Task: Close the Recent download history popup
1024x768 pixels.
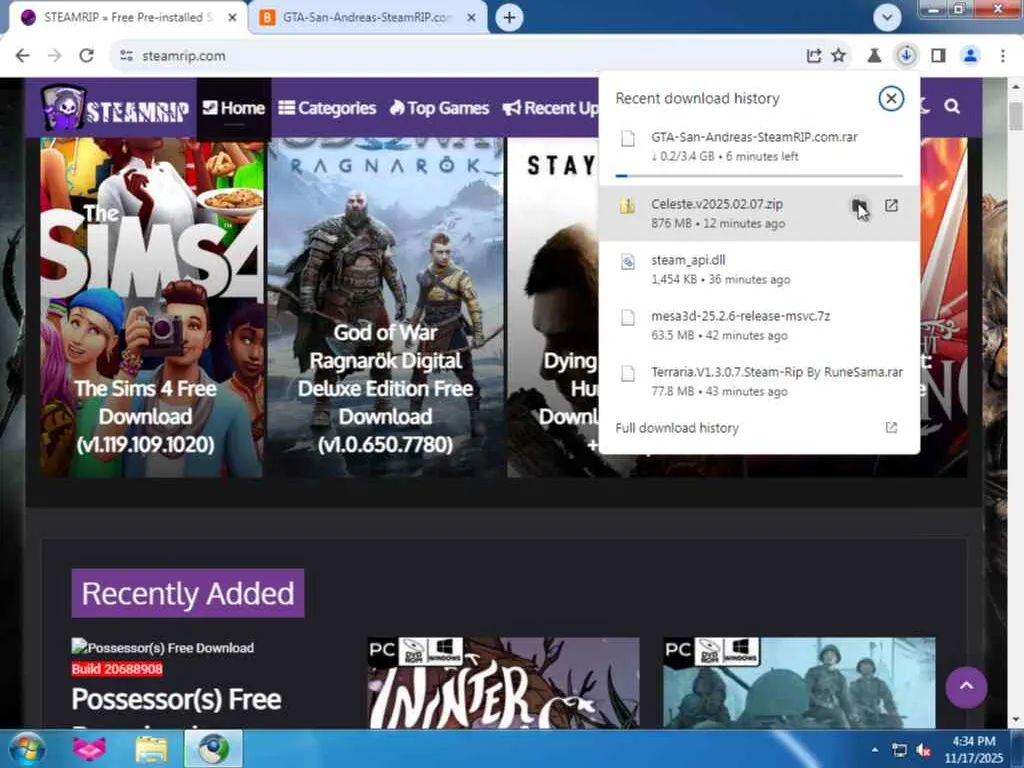Action: 891,99
